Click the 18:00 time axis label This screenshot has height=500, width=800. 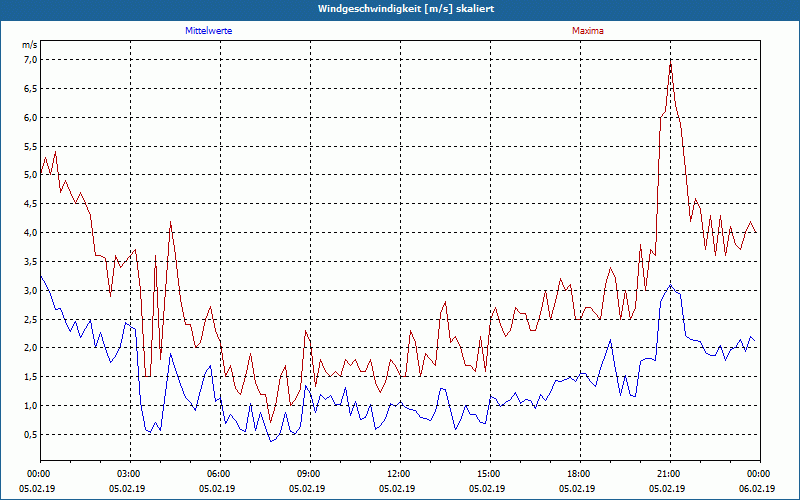coord(580,474)
